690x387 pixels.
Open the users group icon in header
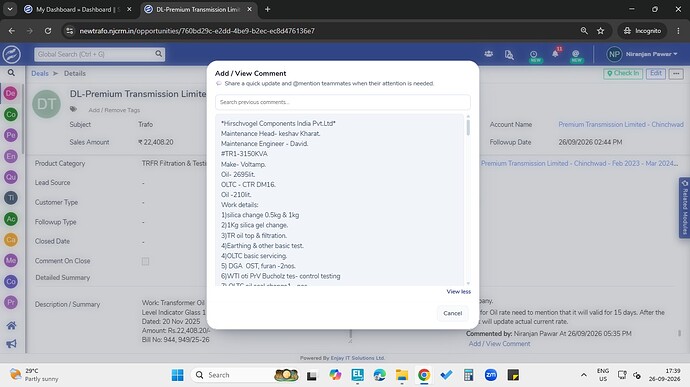(488, 54)
